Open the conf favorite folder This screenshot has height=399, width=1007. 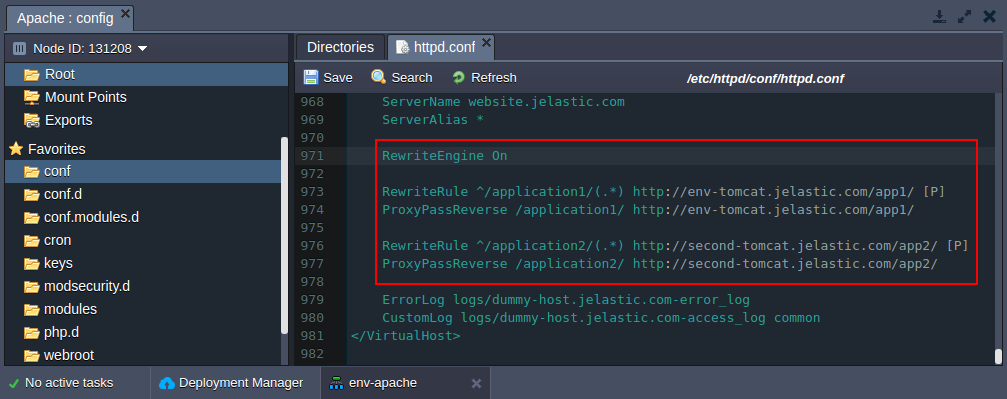click(143, 172)
